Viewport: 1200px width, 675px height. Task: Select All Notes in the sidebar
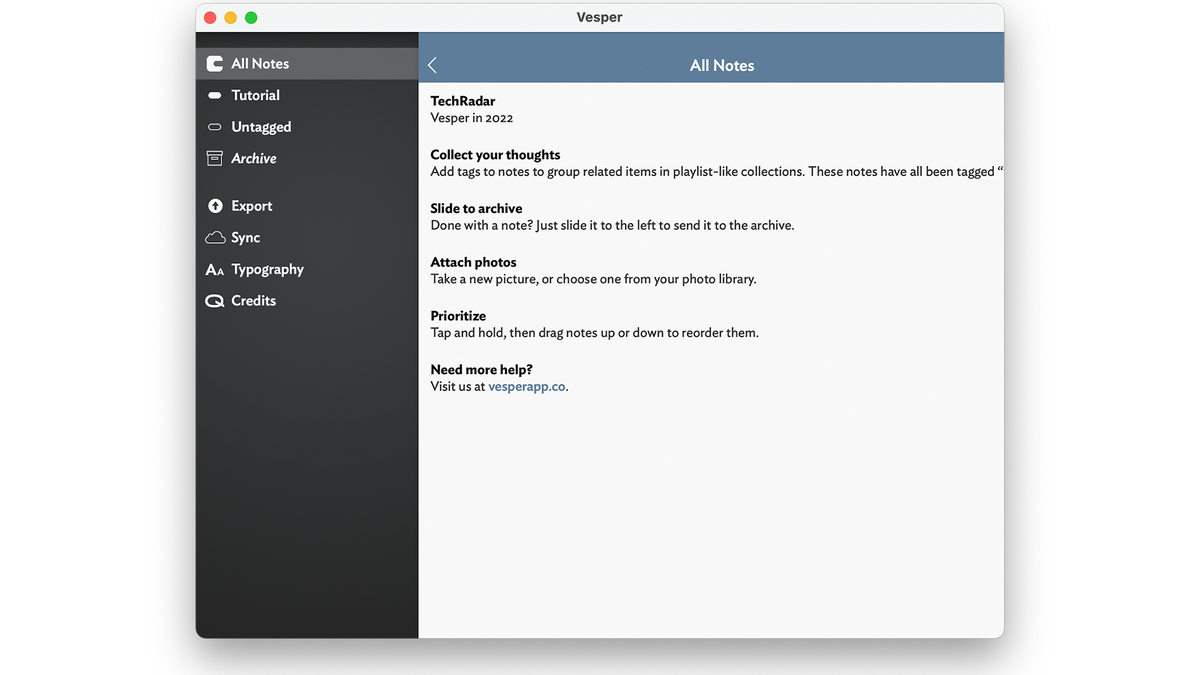tap(260, 64)
